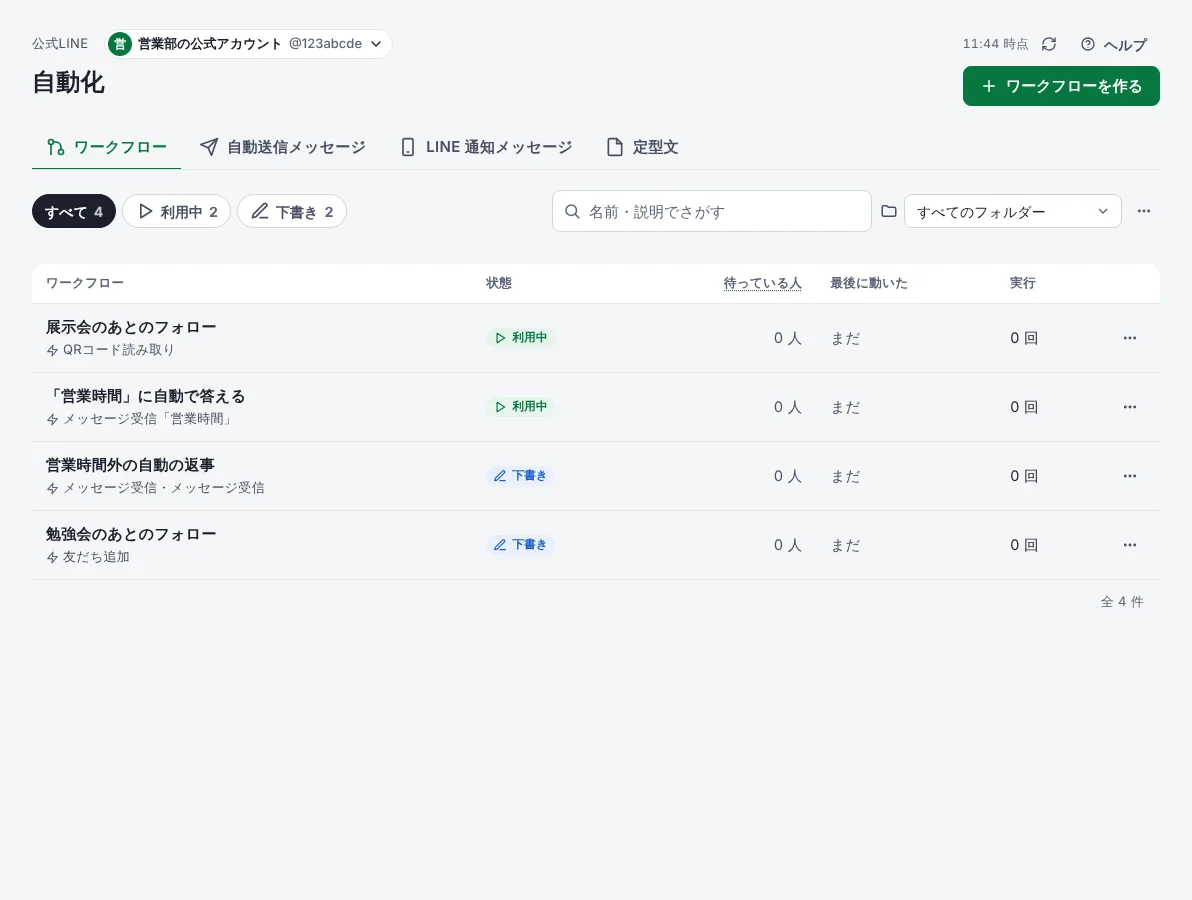
Task: Click the 下書き badge for 営業時間外の自動の返事
Action: (x=521, y=476)
